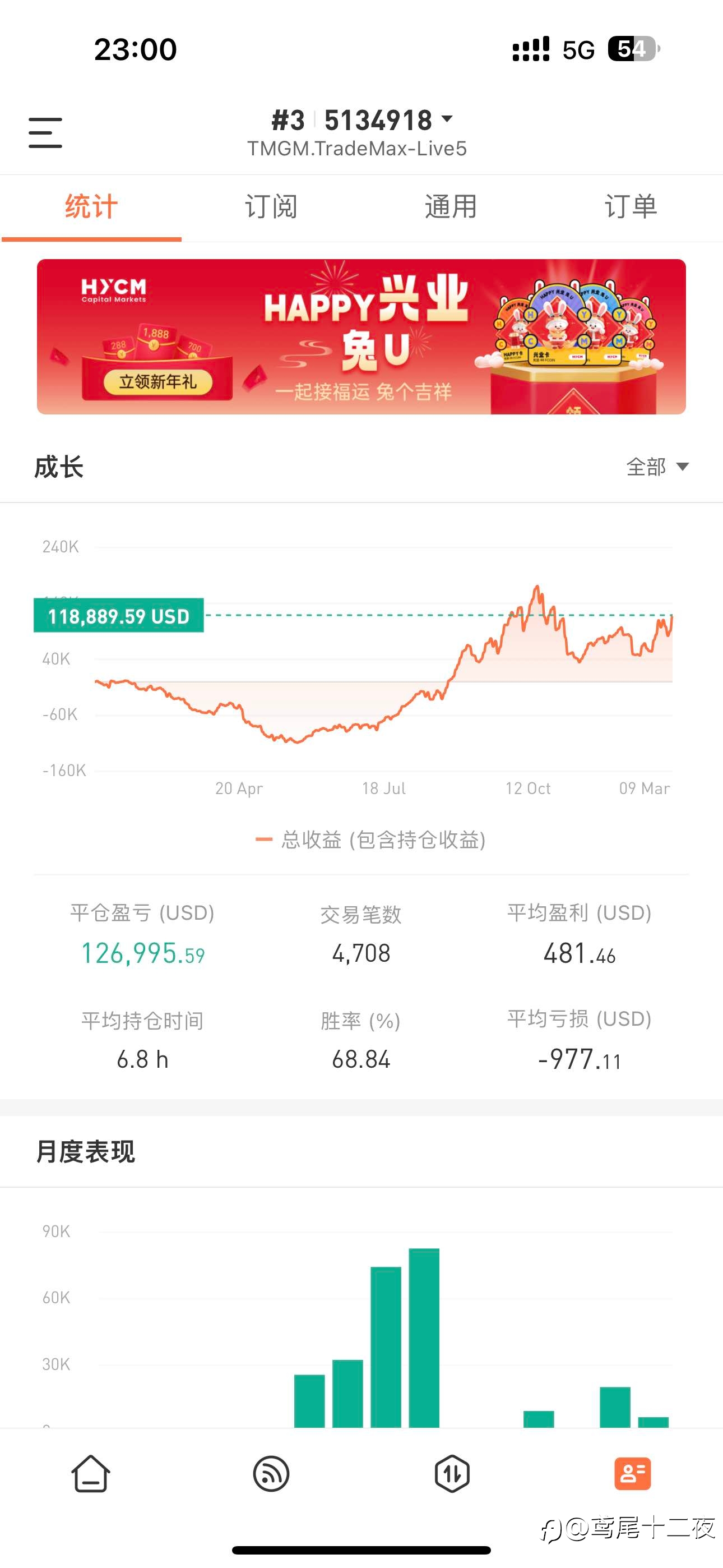The image size is (723, 1568).
Task: Tap the 立领新年礼 button on banner
Action: tap(157, 382)
